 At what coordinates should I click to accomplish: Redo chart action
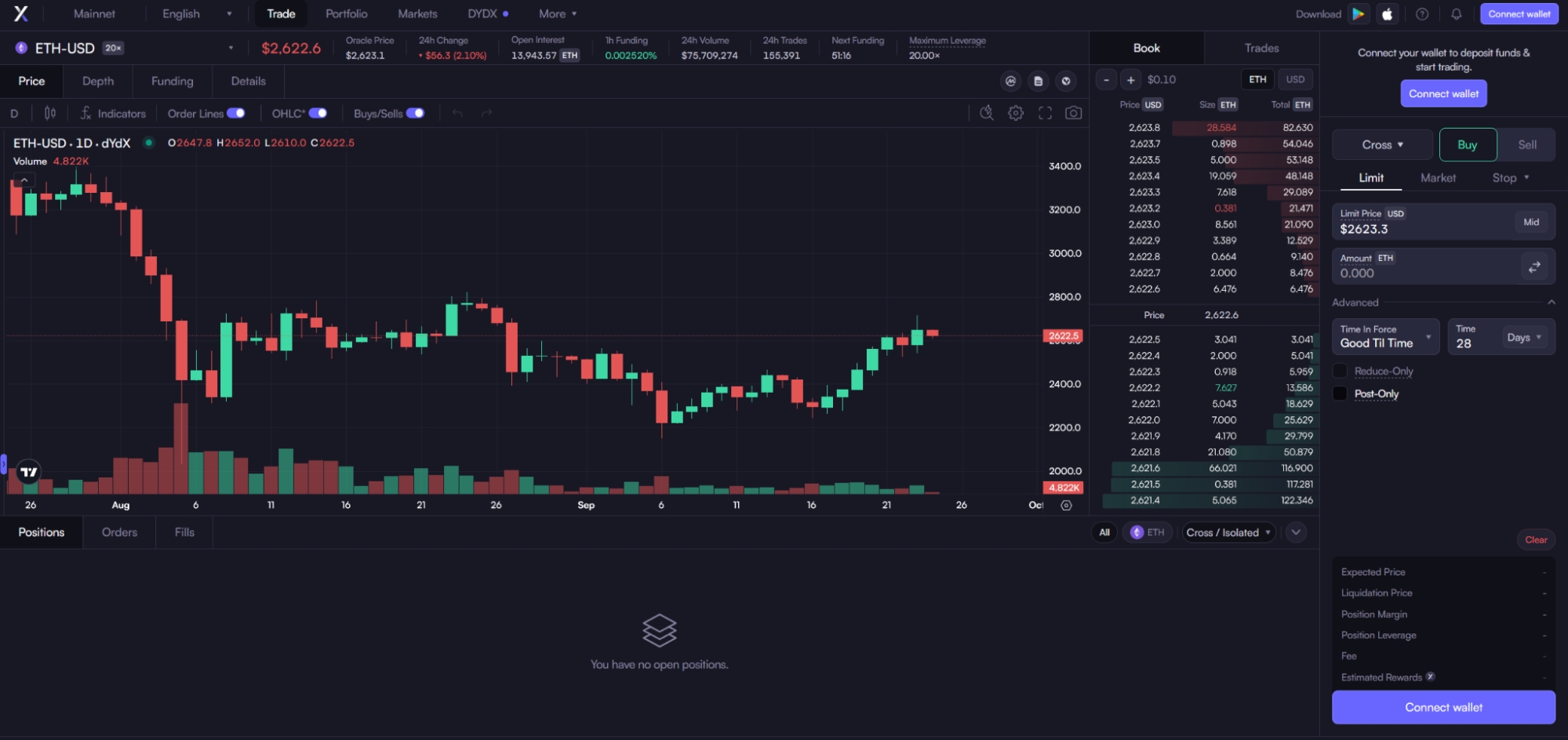[x=486, y=114]
